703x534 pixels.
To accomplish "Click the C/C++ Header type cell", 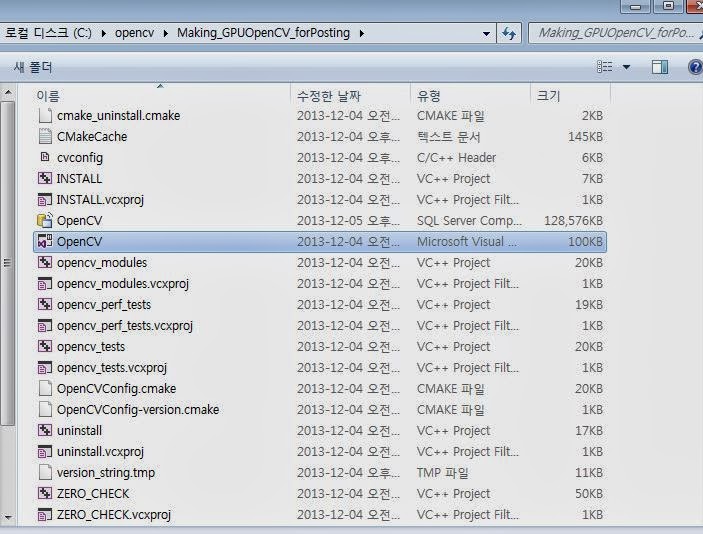I will point(456,157).
